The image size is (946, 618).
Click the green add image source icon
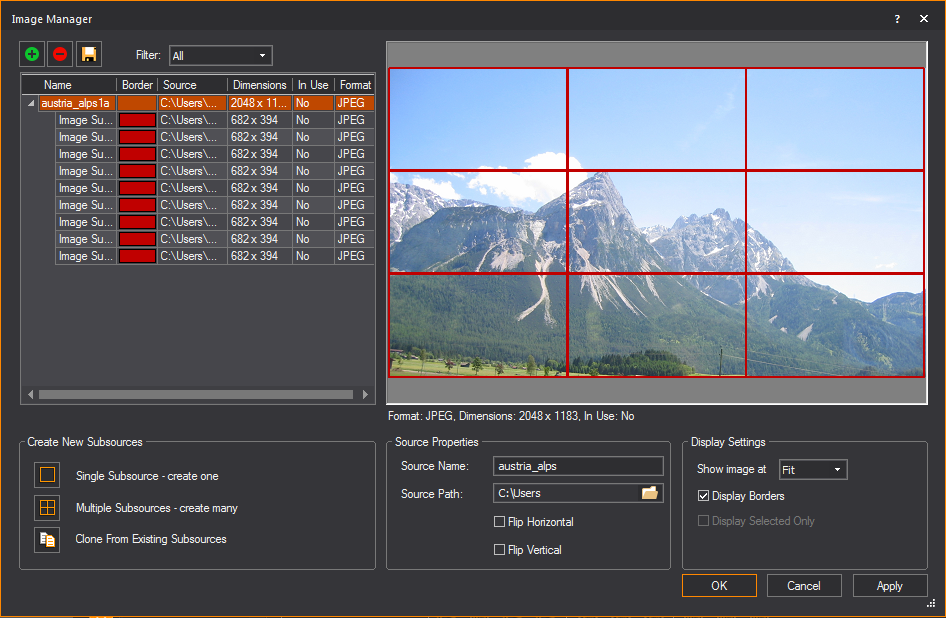(x=32, y=54)
